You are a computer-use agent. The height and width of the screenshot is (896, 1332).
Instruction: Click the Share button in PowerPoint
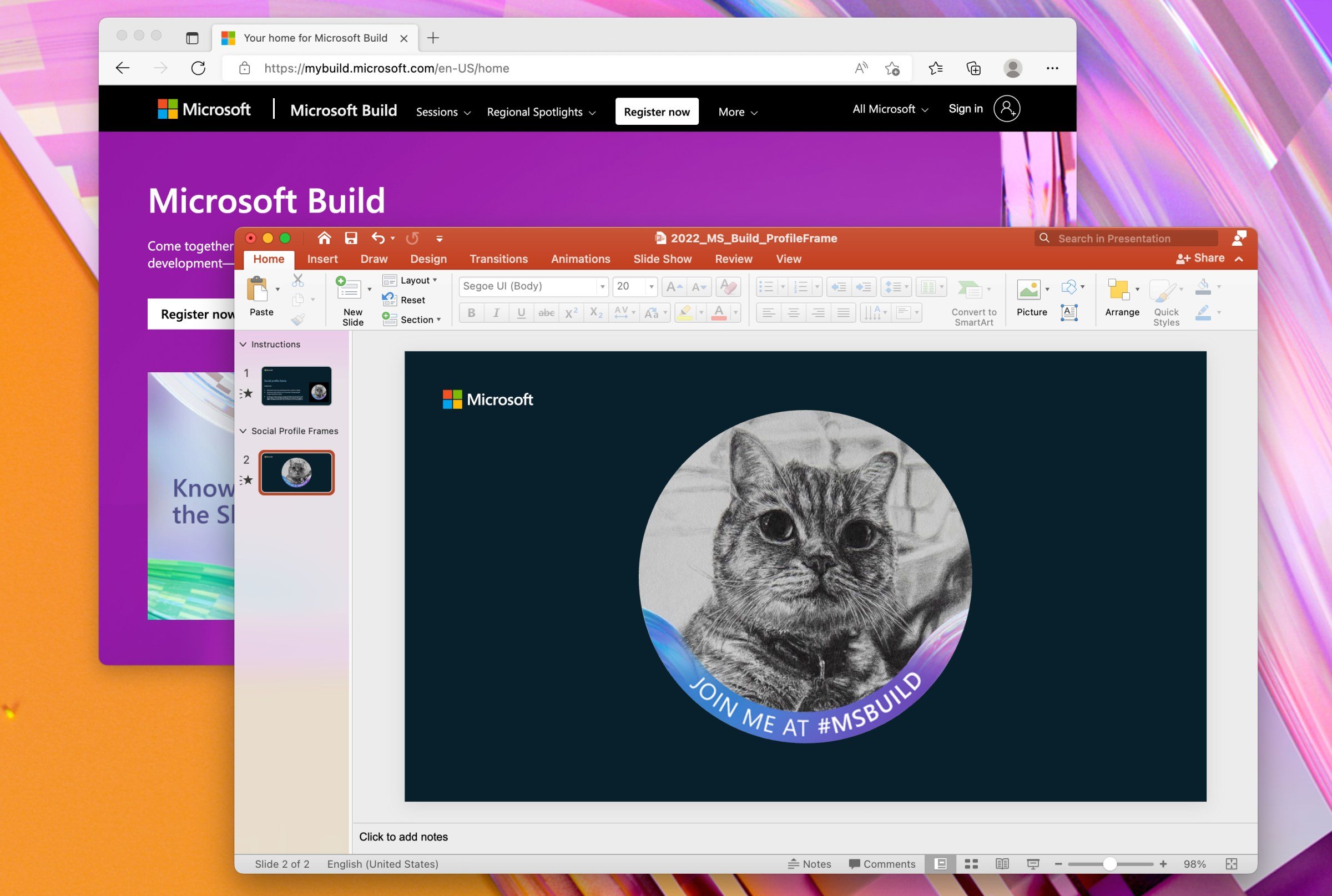point(1200,259)
